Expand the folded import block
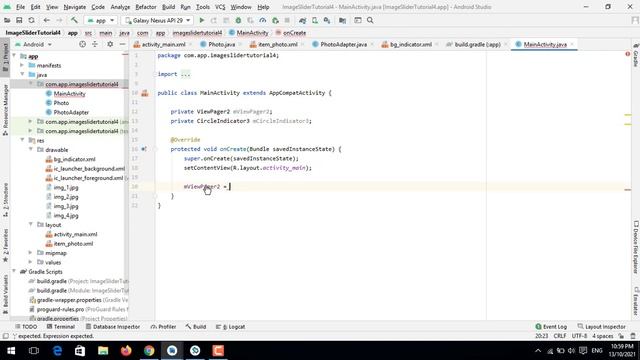The width and height of the screenshot is (640, 360). [x=185, y=74]
